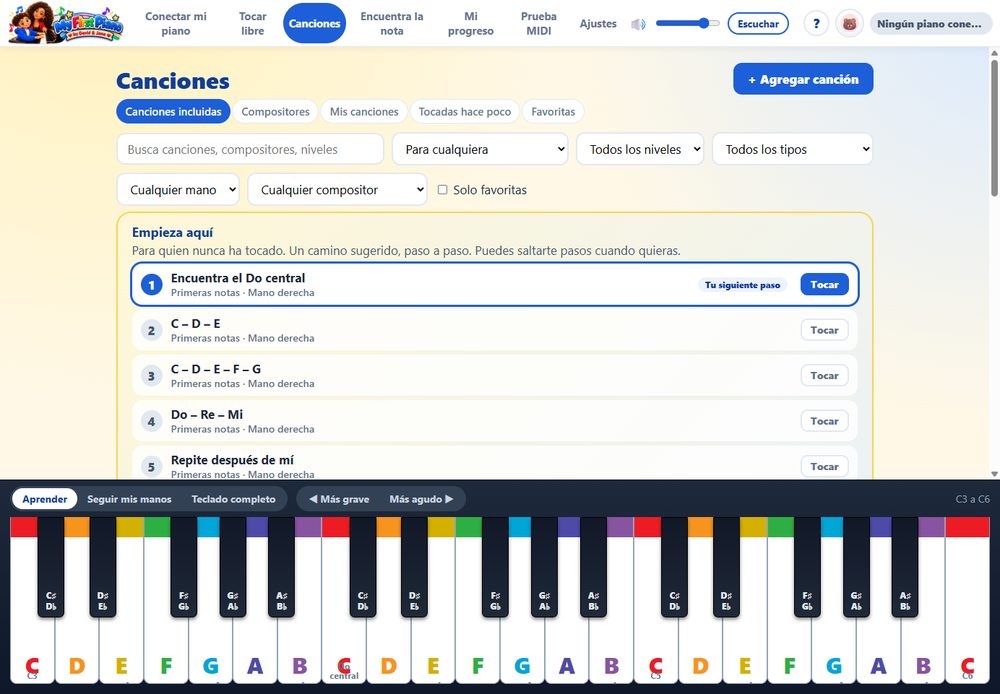Play the last A♯/B♭ black key

(905, 566)
